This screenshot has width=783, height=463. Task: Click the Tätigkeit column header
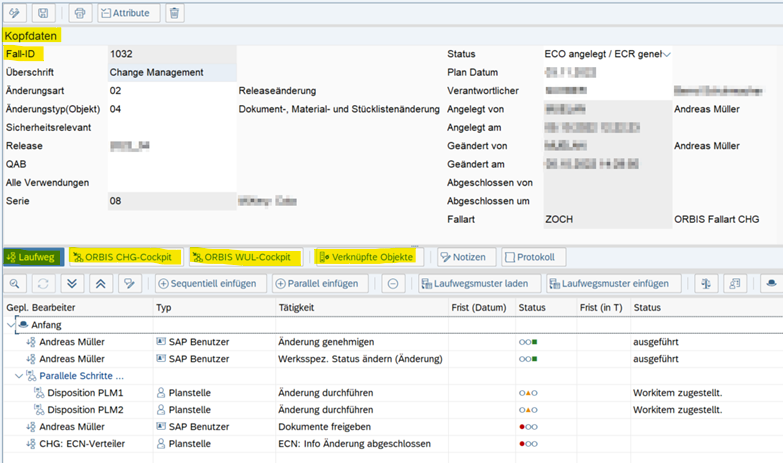click(x=362, y=308)
